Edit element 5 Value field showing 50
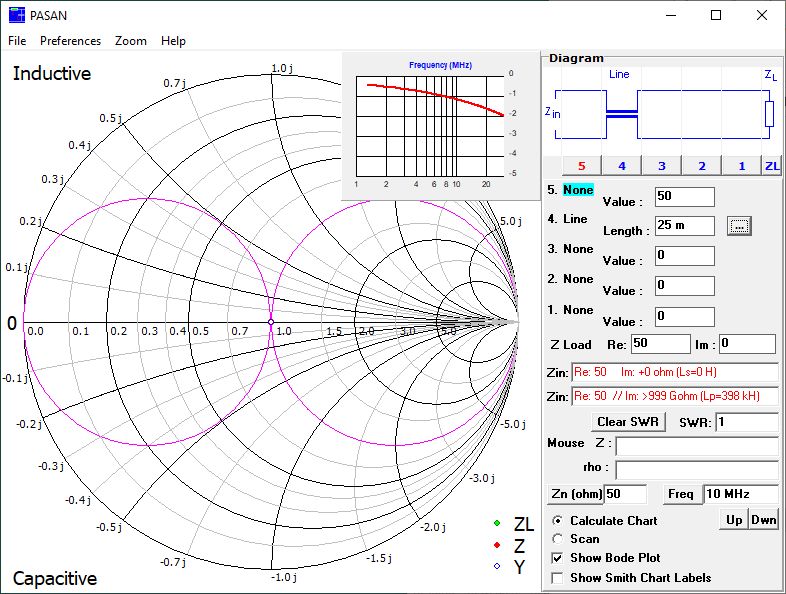This screenshot has height=594, width=786. click(x=685, y=196)
